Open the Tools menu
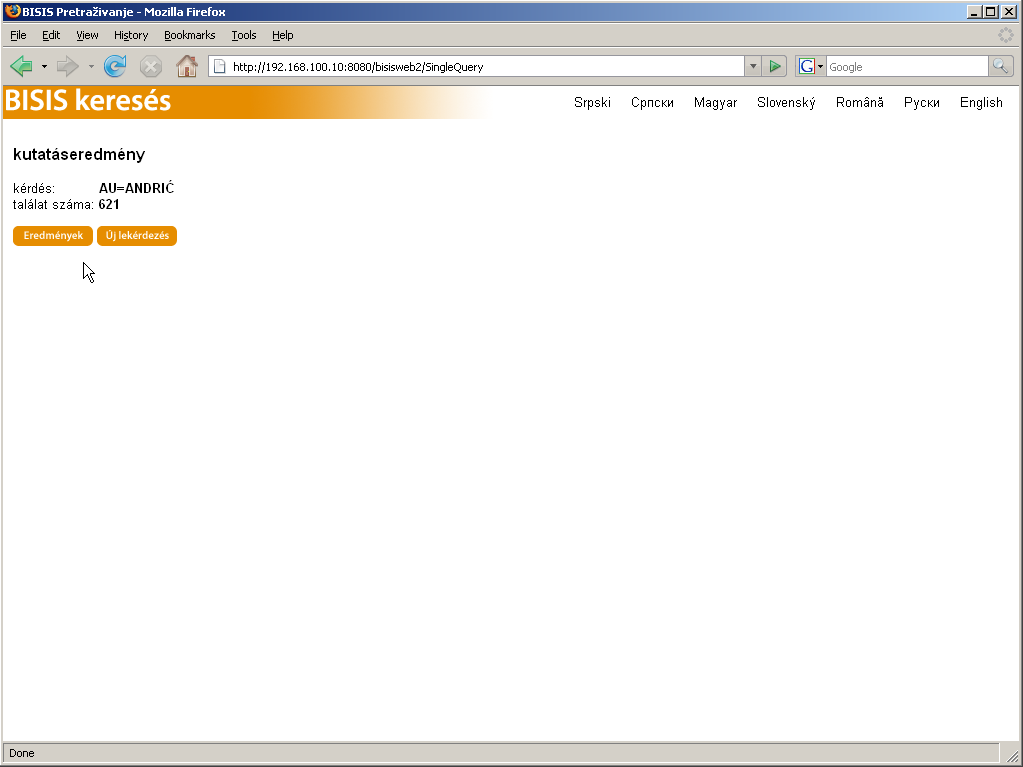This screenshot has height=767, width=1023. (243, 35)
